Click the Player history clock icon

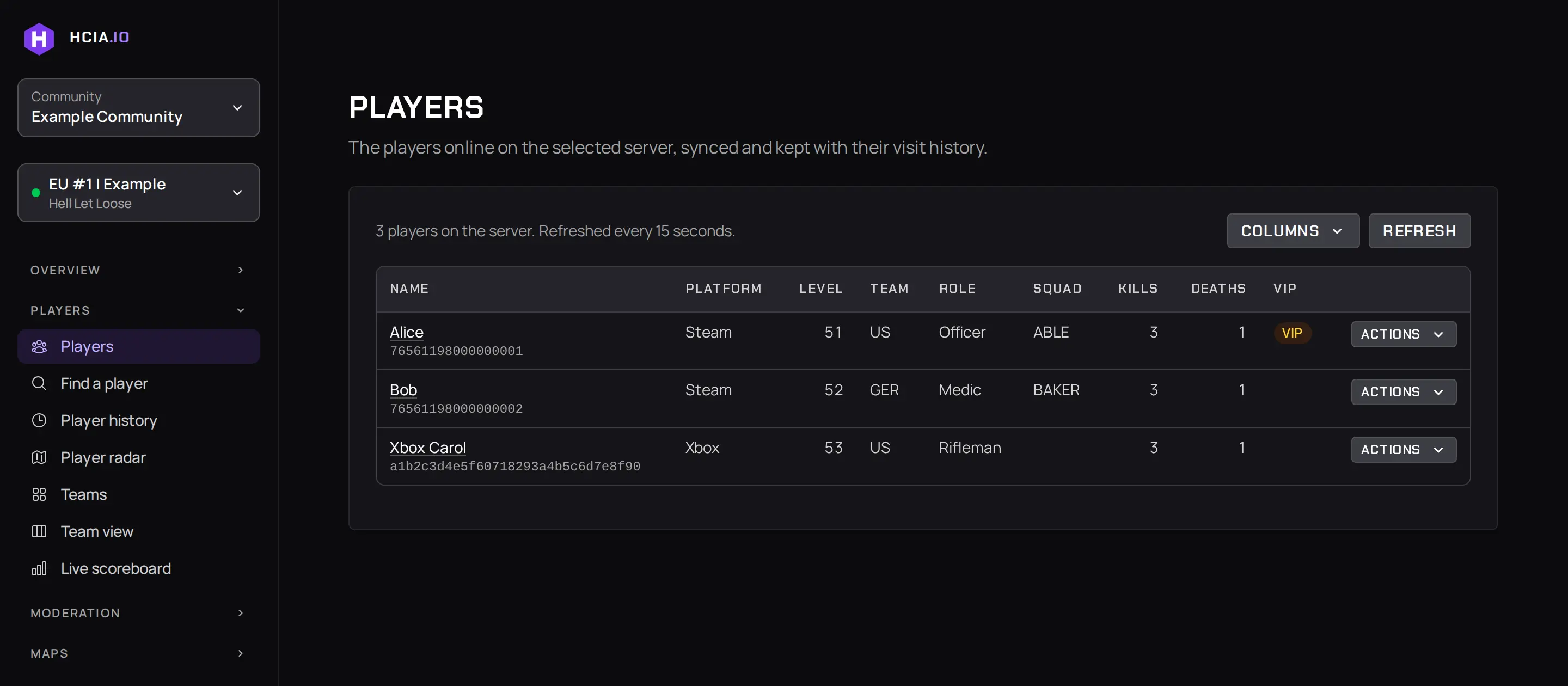click(39, 421)
